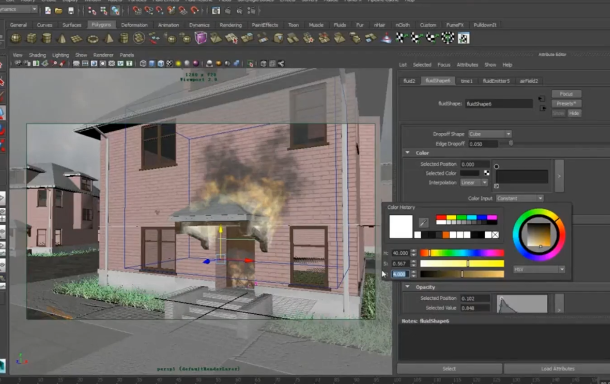Click the fluidShape name input field
Screen dimensions: 610x384
tap(499, 104)
